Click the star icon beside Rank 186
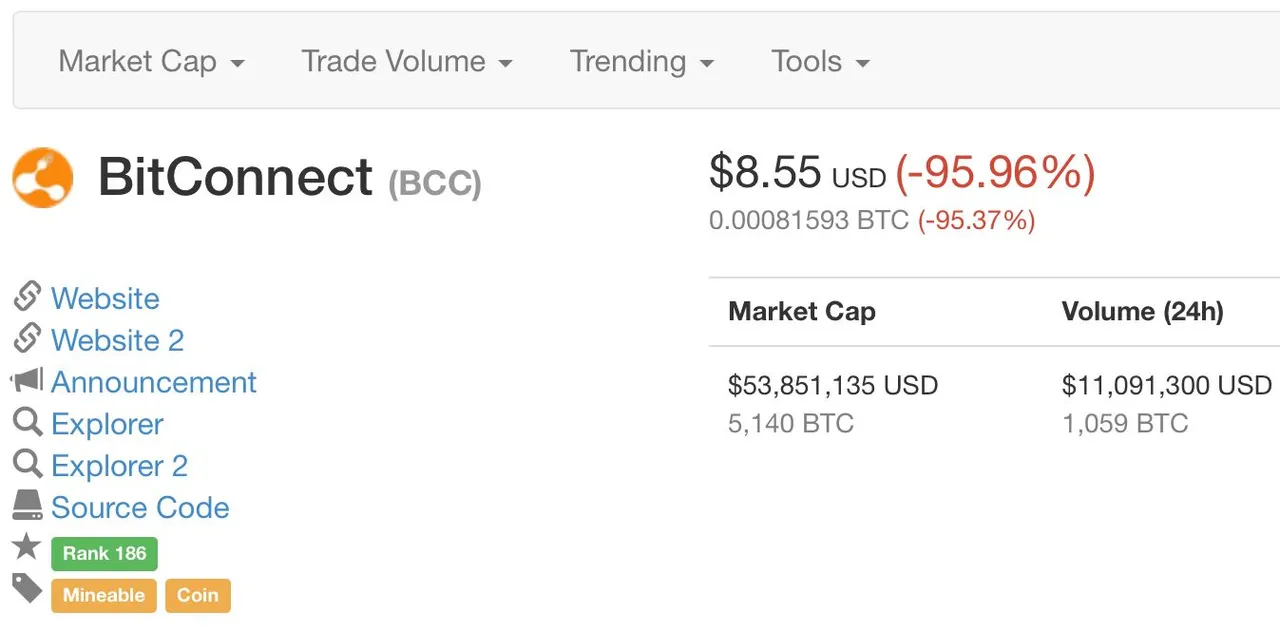The height and width of the screenshot is (633, 1280). click(x=27, y=546)
